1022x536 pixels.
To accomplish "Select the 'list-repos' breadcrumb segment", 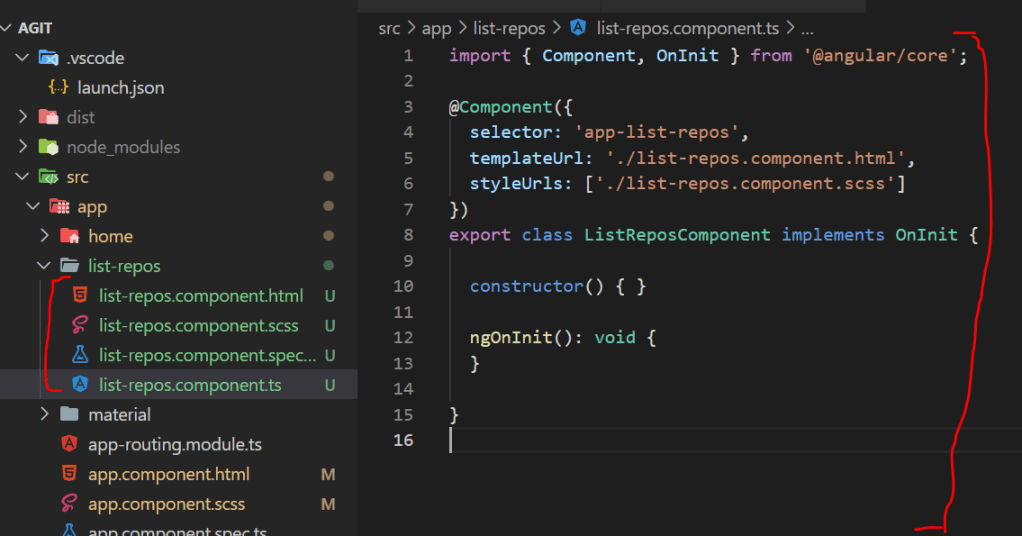I will pyautogui.click(x=509, y=29).
